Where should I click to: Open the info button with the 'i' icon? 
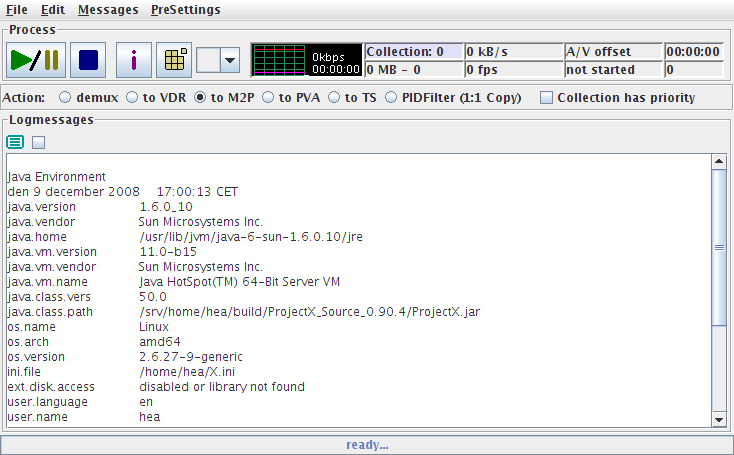[x=134, y=60]
